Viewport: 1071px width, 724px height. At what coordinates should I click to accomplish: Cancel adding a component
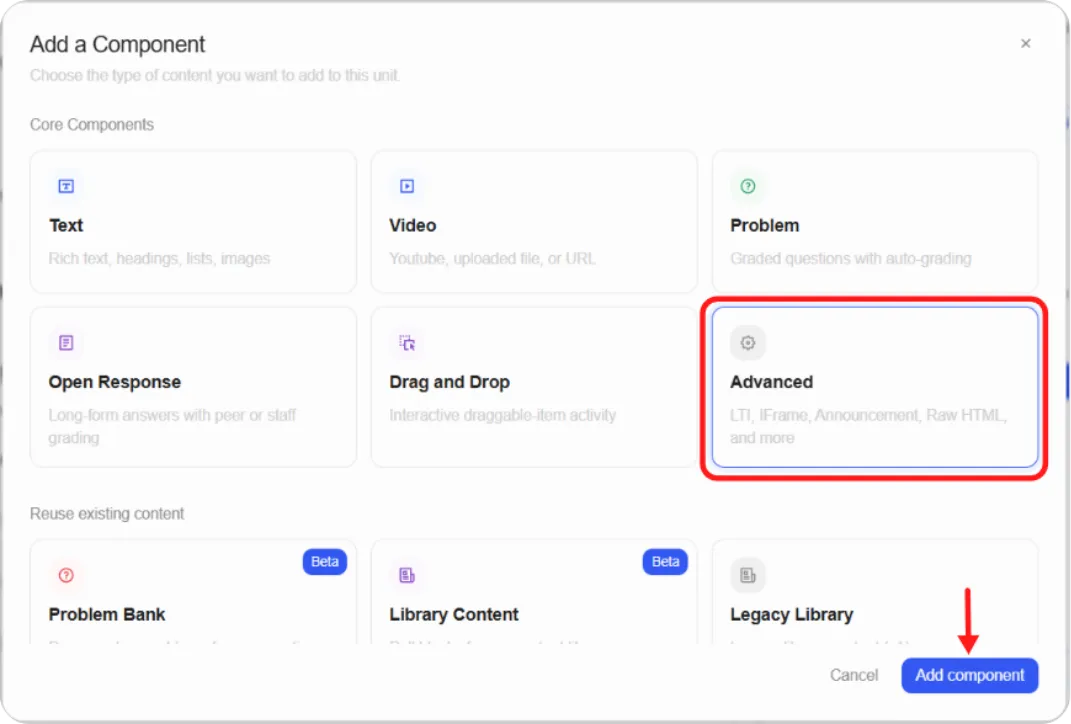pos(854,675)
